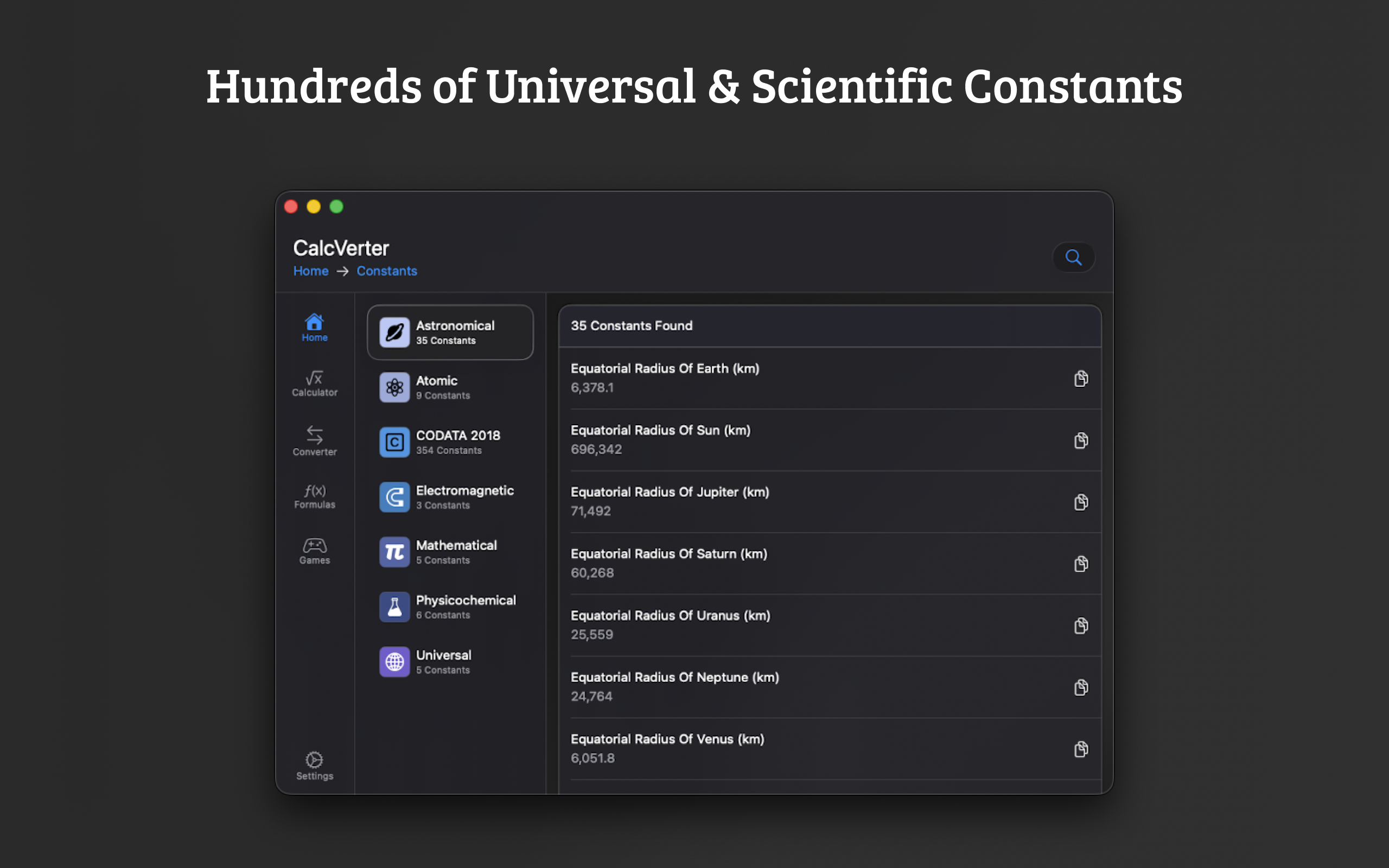
Task: Click the Astronomical planet icon
Action: [x=394, y=333]
